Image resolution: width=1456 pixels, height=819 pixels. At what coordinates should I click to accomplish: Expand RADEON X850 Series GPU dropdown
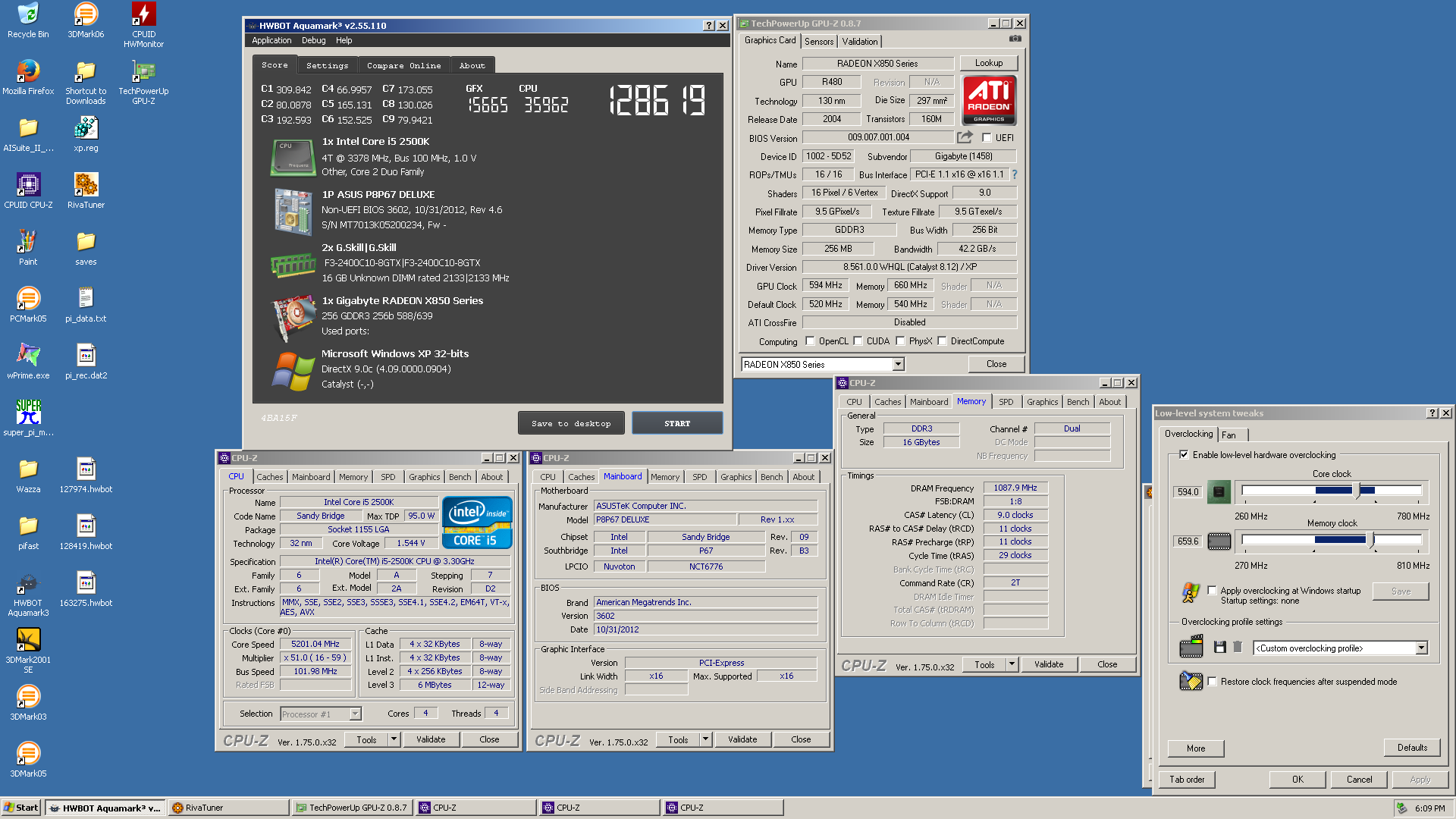(x=898, y=364)
